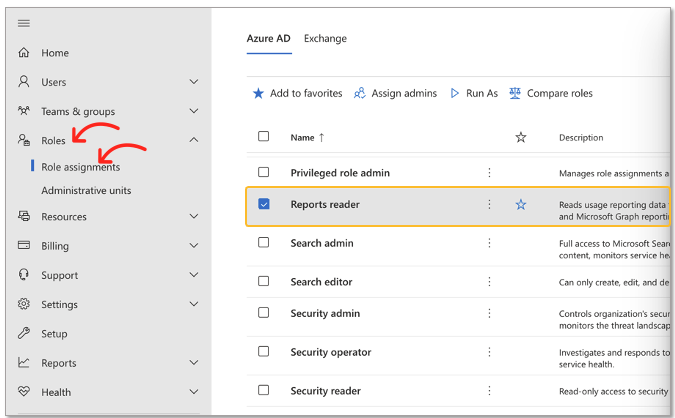This screenshot has height=418, width=675.
Task: Expand the Billing section chevron
Action: pos(194,245)
